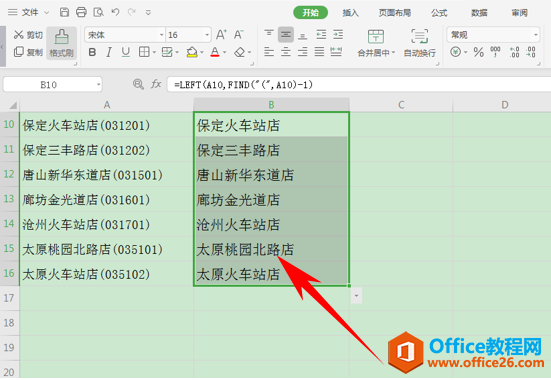Screen dimensions: 551x380
Task: Open the hamburger menu next to 文件
Action: pyautogui.click(x=13, y=12)
